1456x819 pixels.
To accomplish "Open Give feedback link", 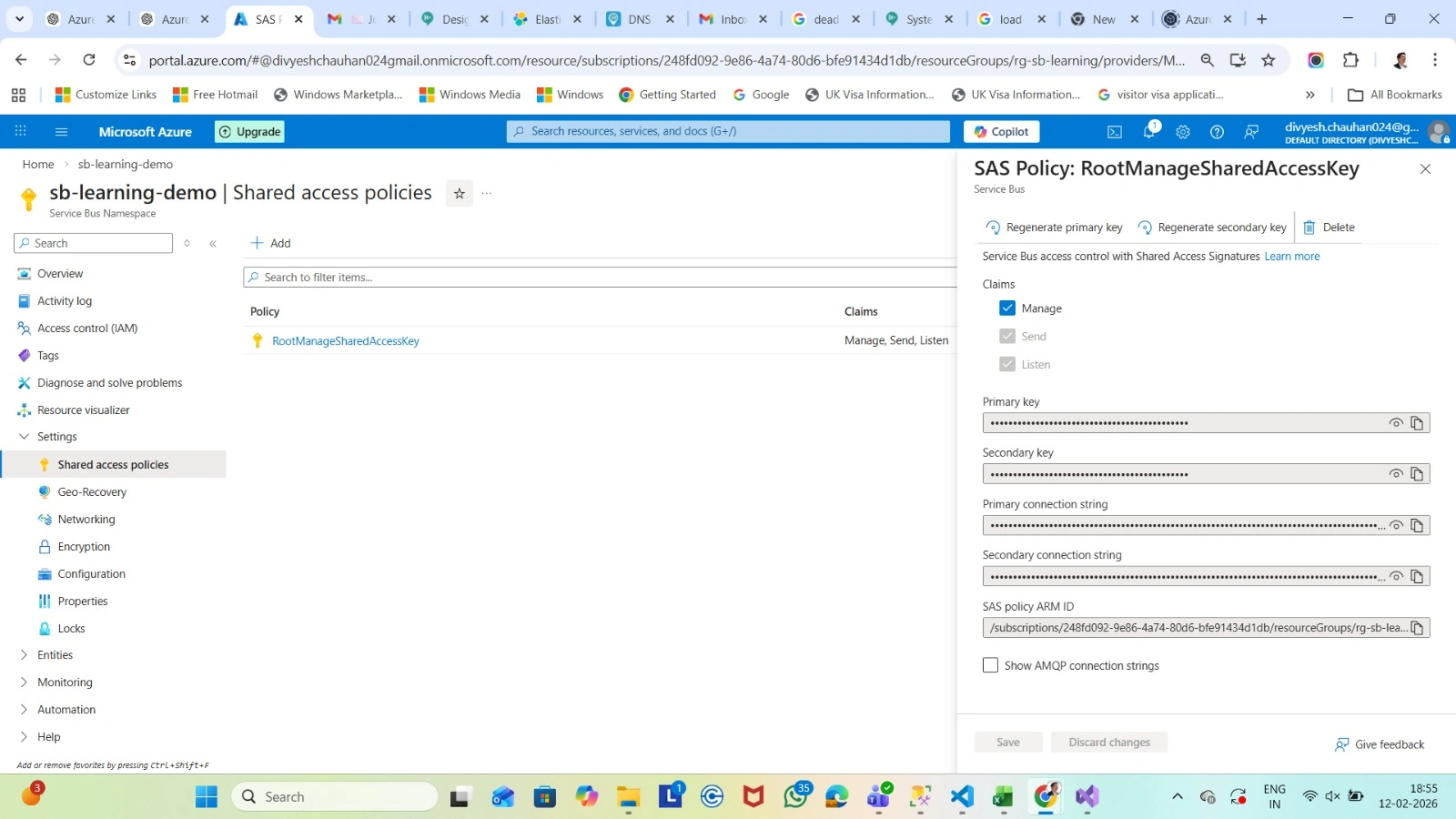I will tap(1380, 744).
